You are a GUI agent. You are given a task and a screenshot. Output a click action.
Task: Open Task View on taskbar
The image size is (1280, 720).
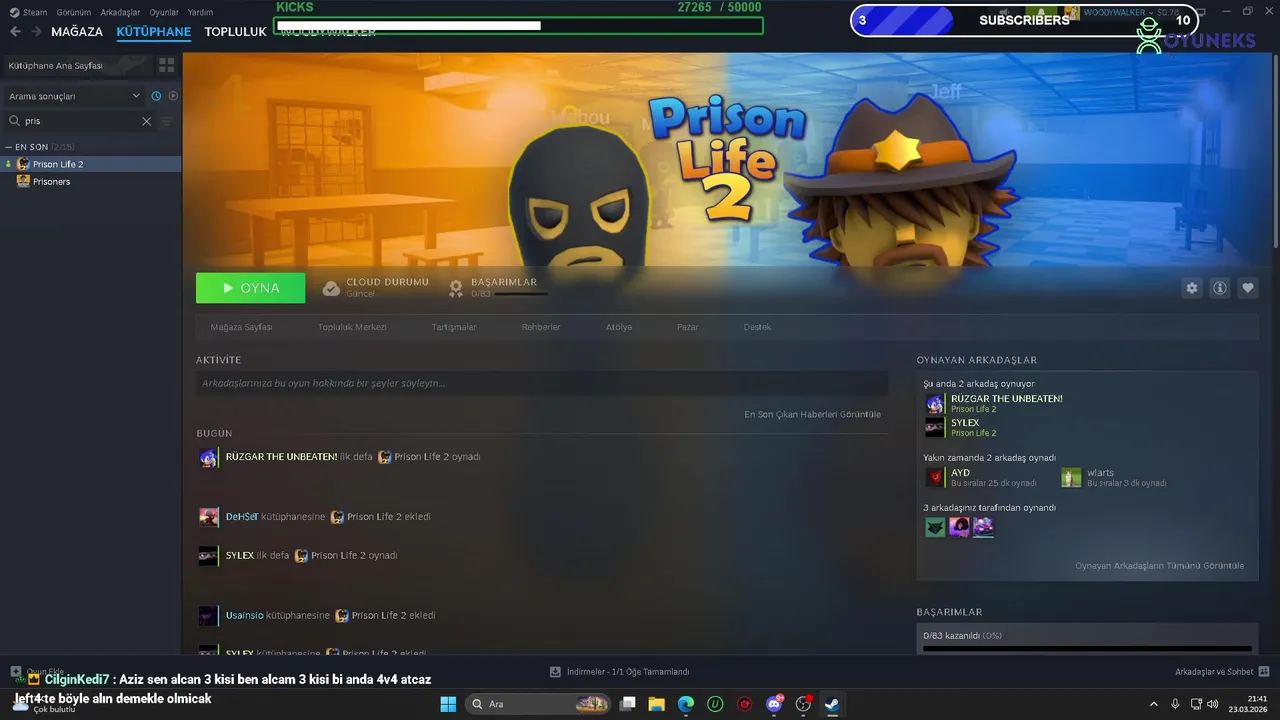click(628, 704)
